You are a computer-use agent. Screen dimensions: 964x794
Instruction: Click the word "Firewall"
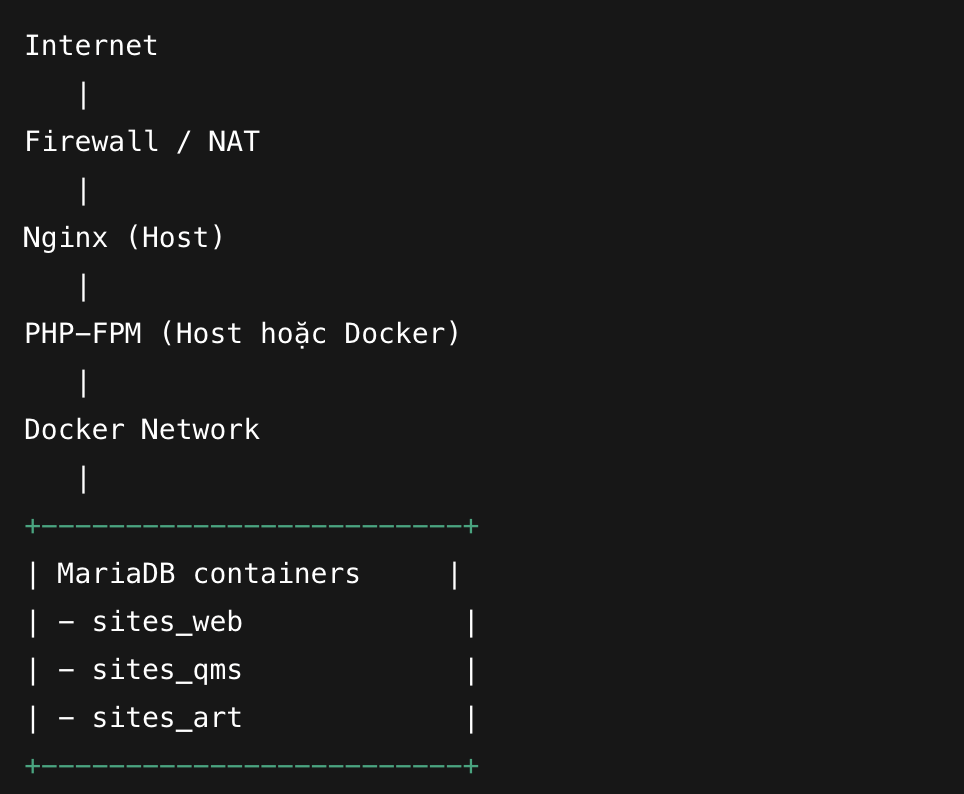click(x=91, y=142)
